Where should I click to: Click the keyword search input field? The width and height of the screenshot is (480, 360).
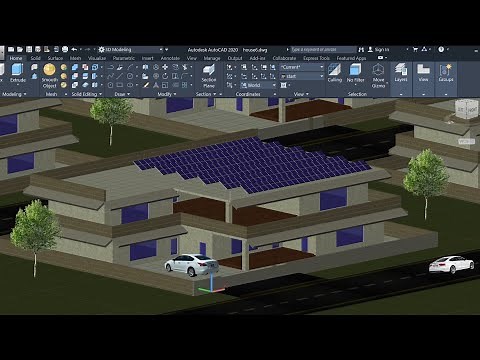click(323, 50)
